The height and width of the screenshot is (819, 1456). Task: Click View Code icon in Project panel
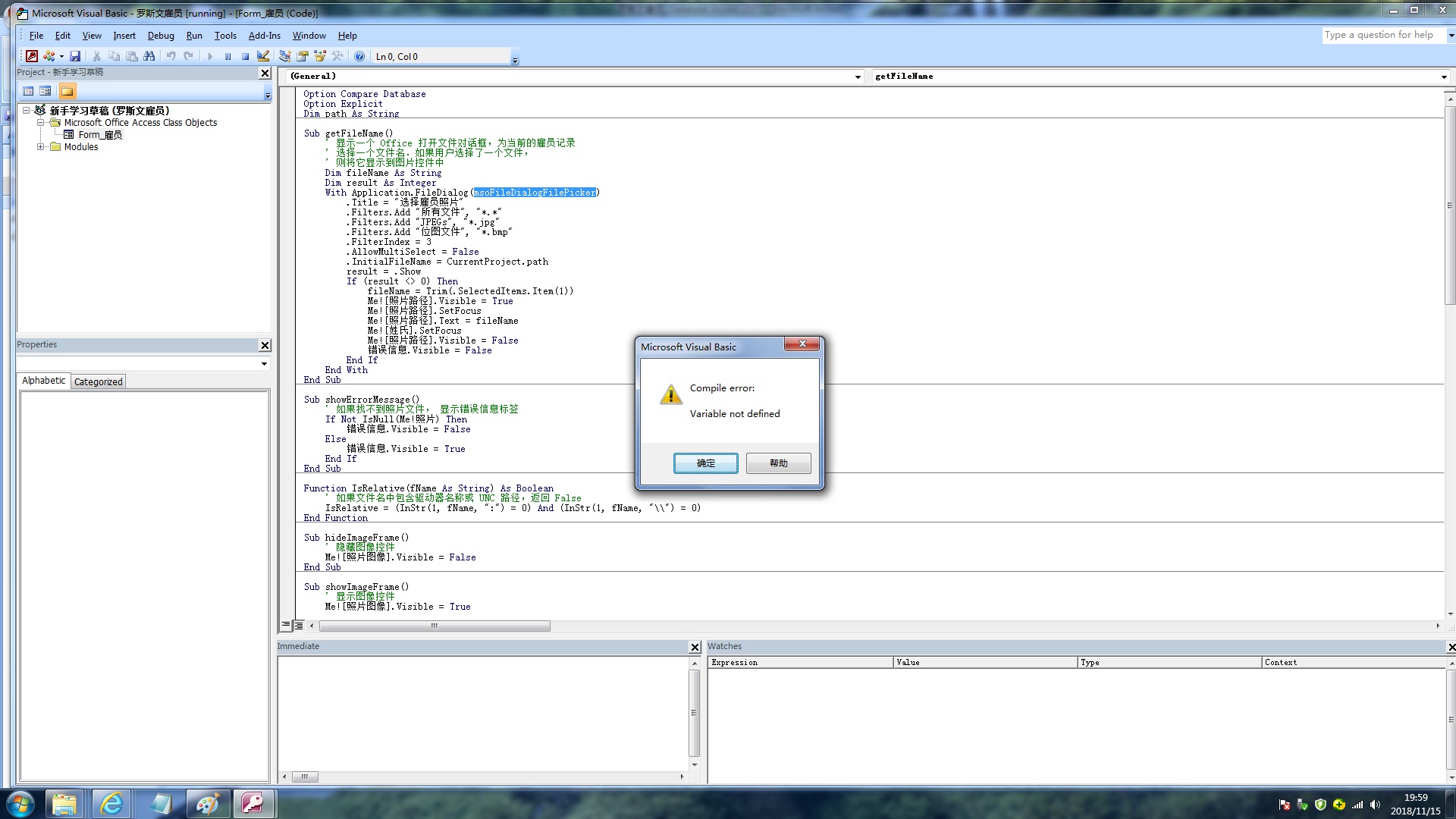[x=28, y=91]
